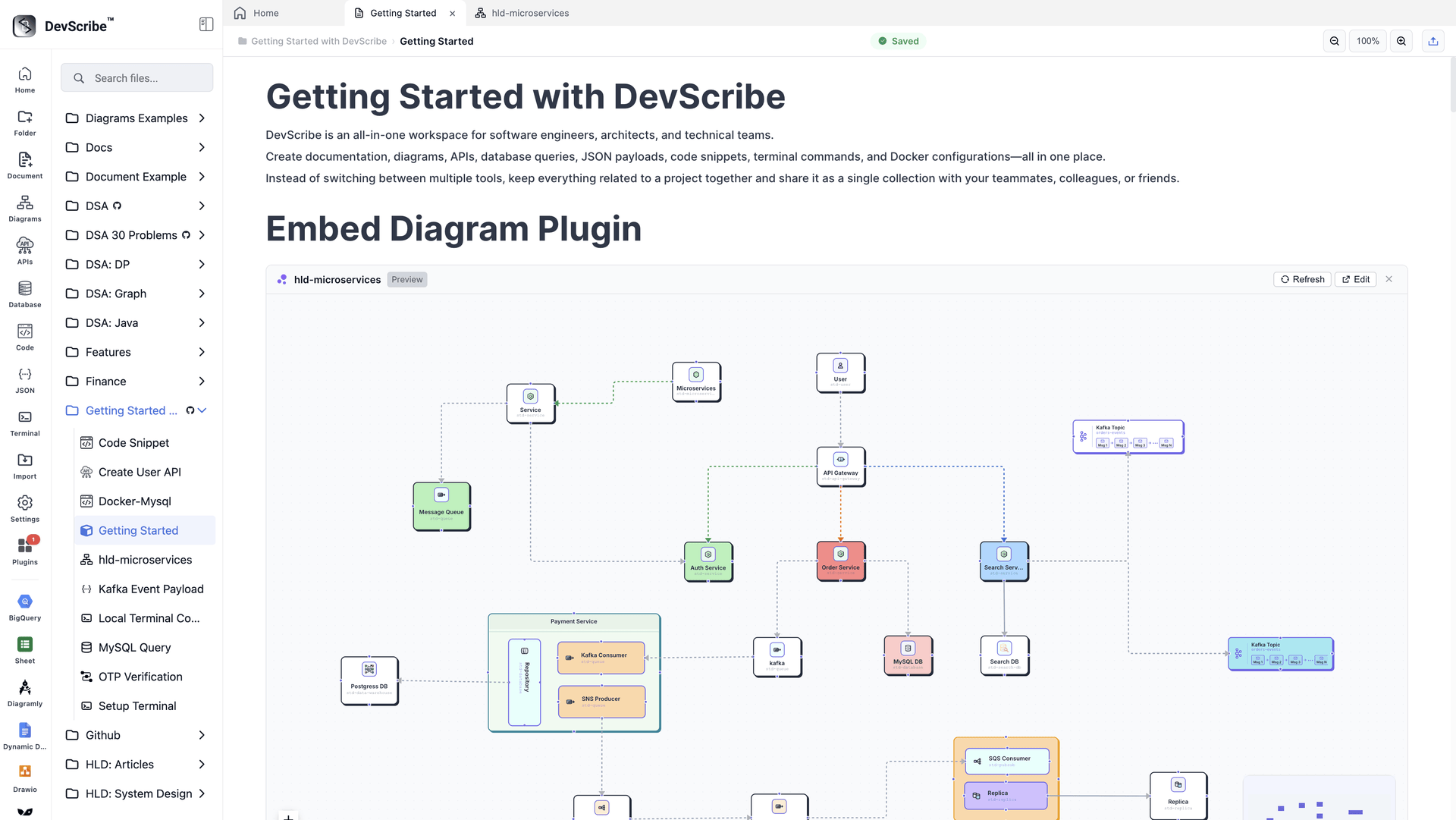This screenshot has height=820, width=1456.
Task: Switch to the hld-microservices tab
Action: pos(522,13)
